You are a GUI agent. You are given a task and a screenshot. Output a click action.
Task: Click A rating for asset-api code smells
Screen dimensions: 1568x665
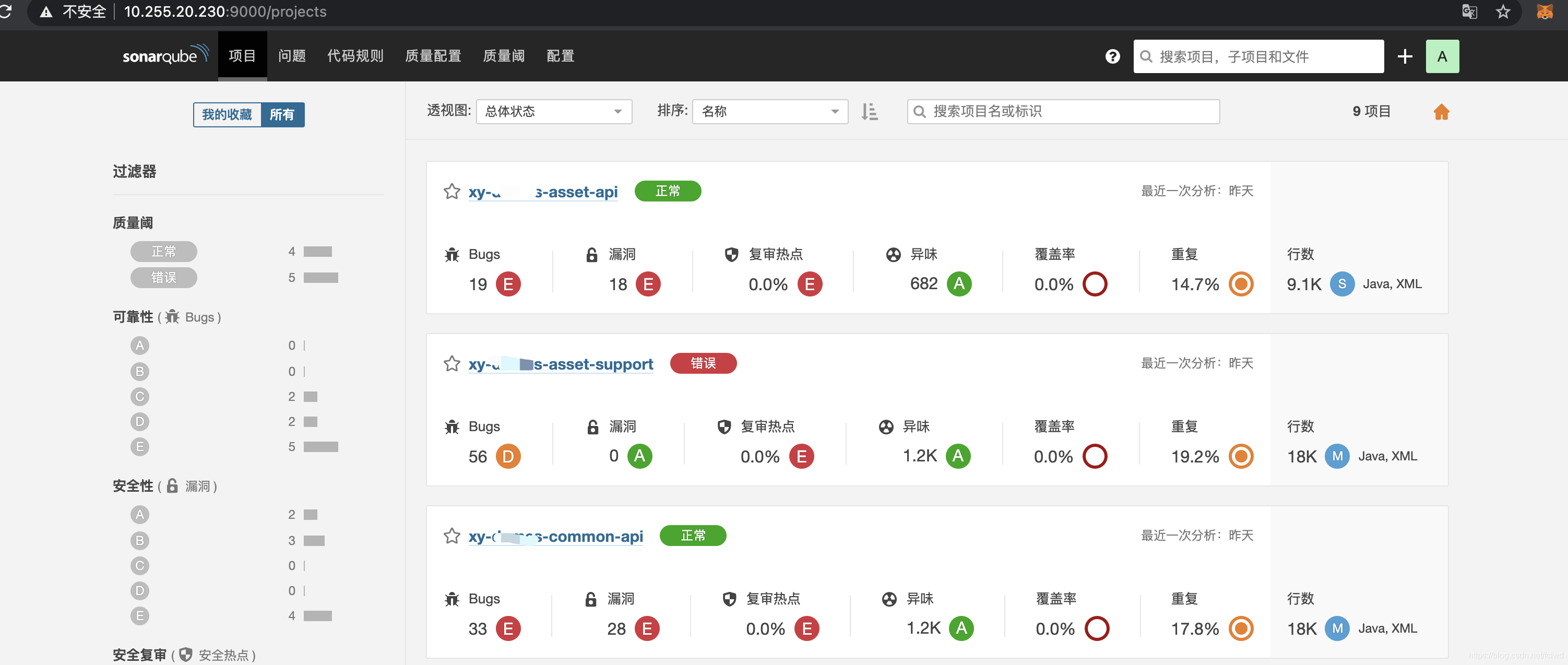pyautogui.click(x=959, y=284)
